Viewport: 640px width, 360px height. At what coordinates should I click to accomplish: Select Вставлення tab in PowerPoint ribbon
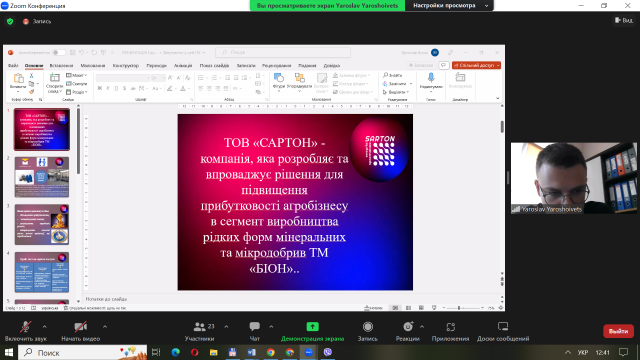coord(61,65)
